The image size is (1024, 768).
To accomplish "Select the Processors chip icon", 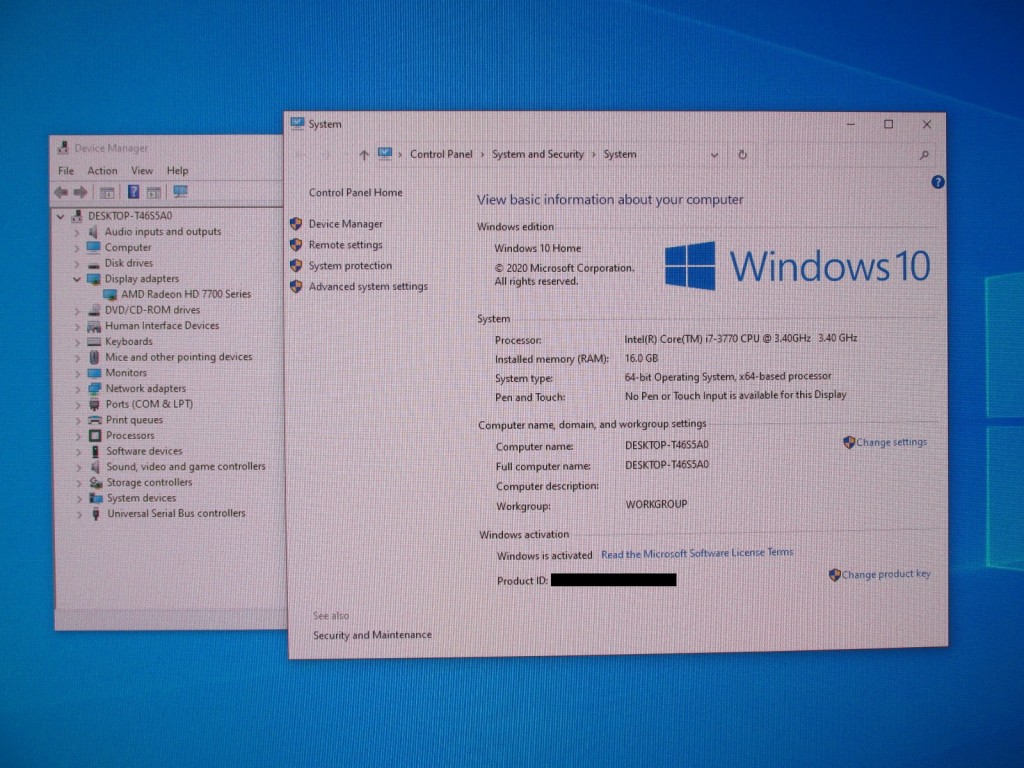I will pyautogui.click(x=95, y=436).
